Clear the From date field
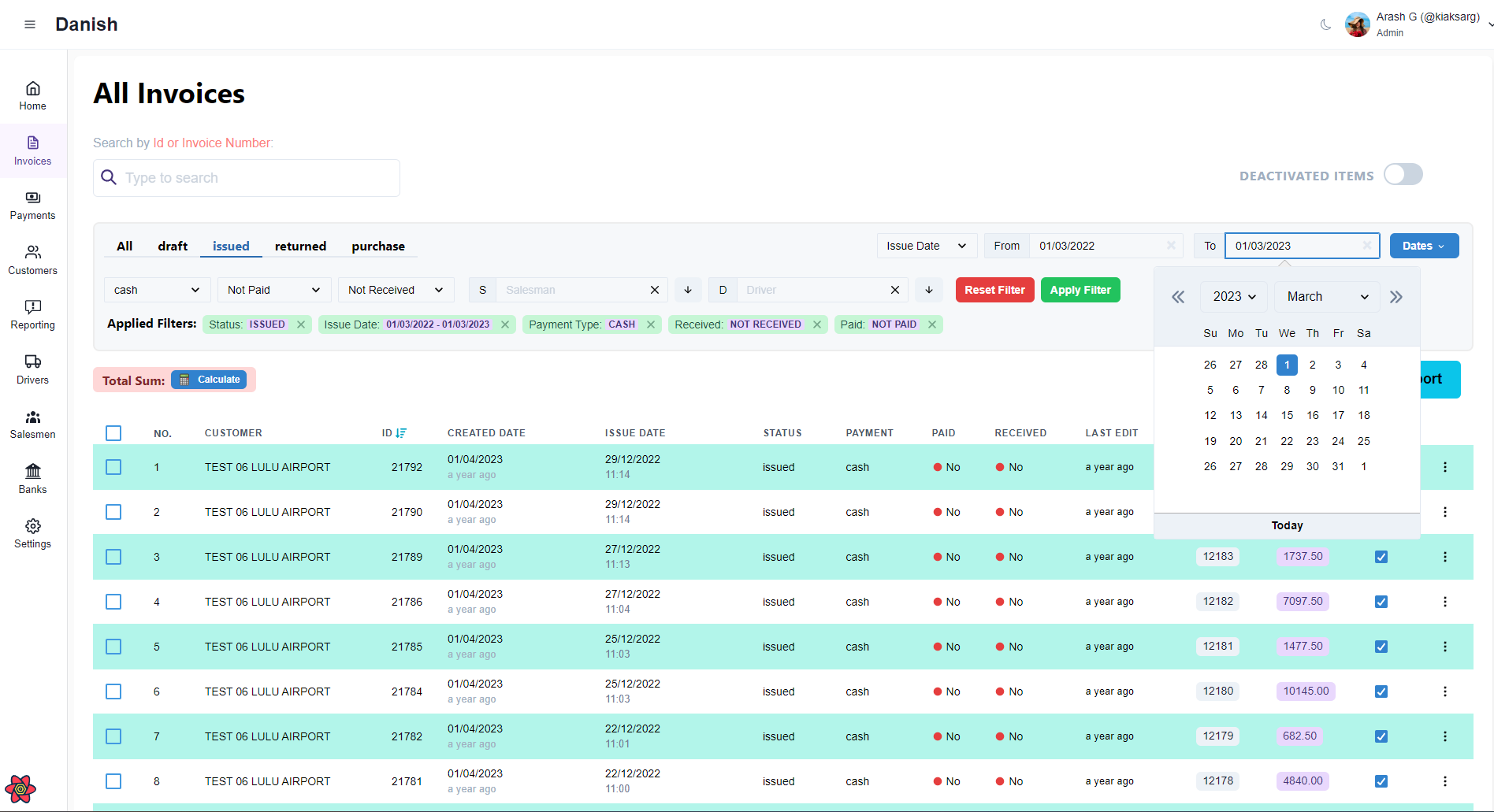1494x812 pixels. 1171,246
